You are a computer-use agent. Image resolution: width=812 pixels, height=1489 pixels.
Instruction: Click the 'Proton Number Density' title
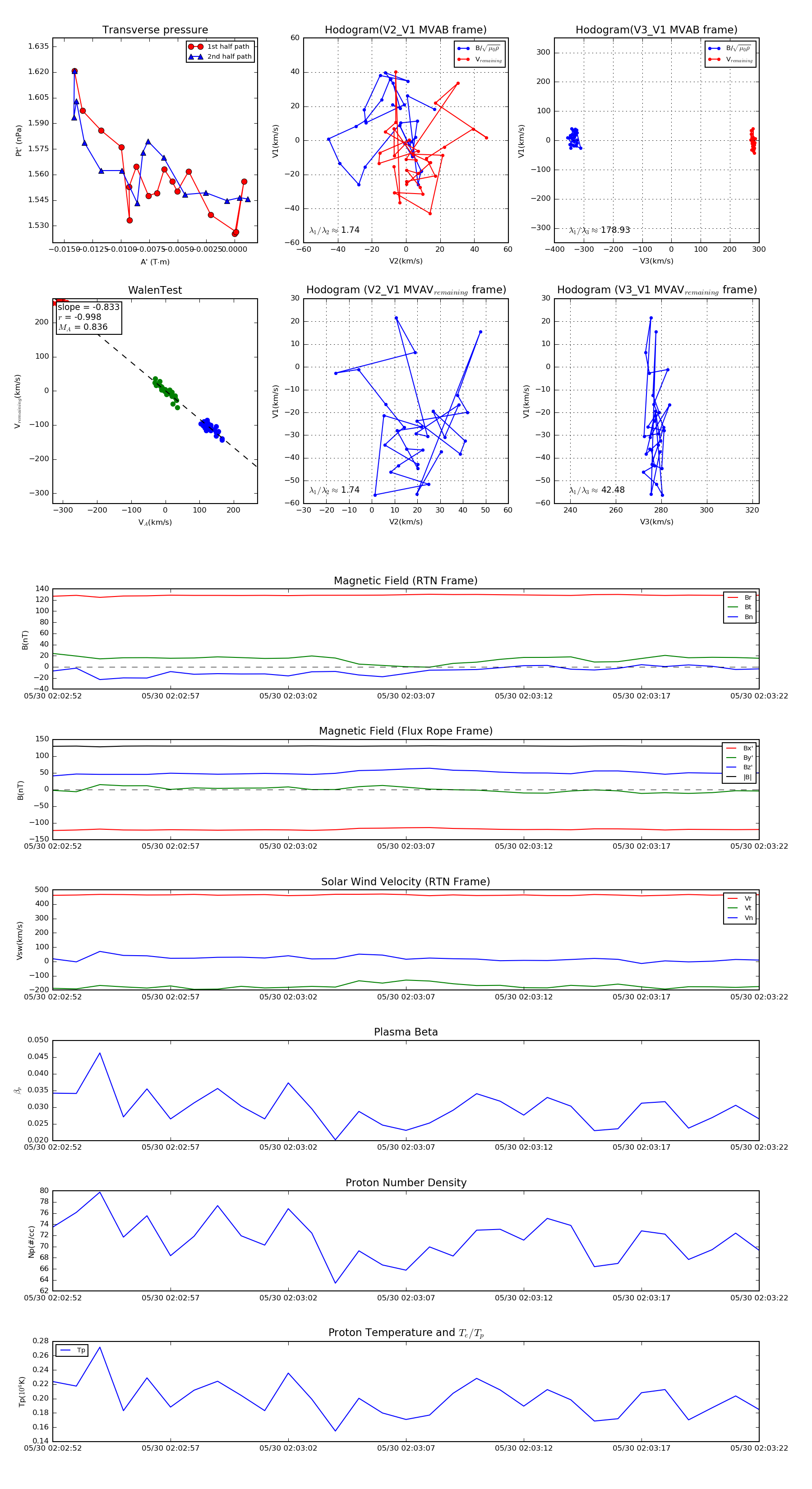[406, 1183]
